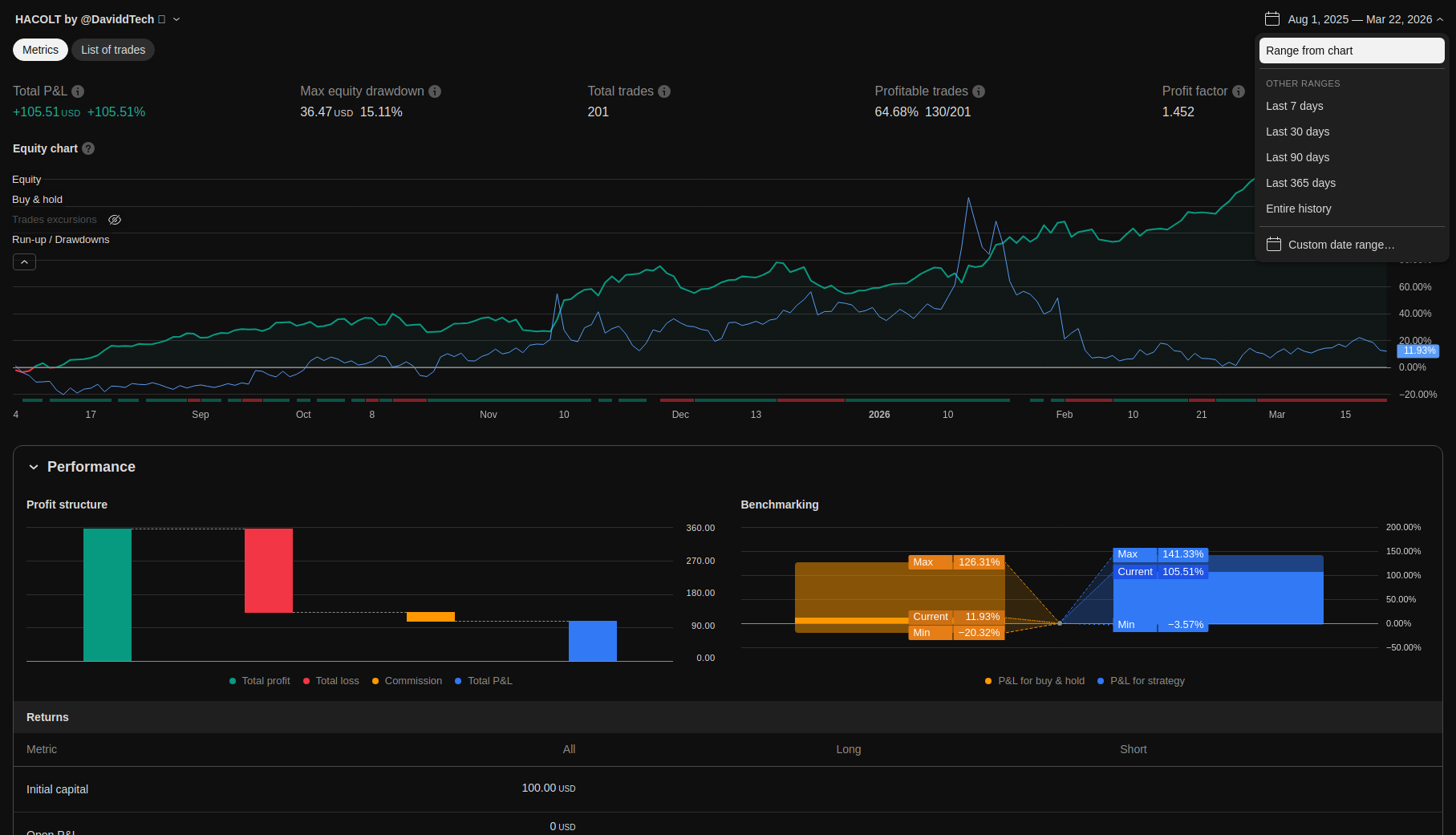Click info icon next to Total trades
The image size is (1456, 835).
click(x=664, y=91)
